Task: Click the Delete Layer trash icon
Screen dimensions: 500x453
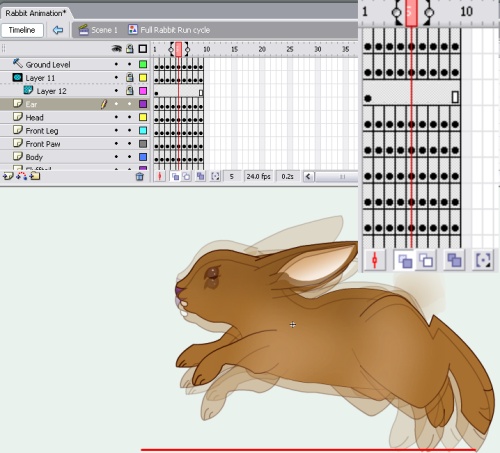Action: [x=140, y=176]
